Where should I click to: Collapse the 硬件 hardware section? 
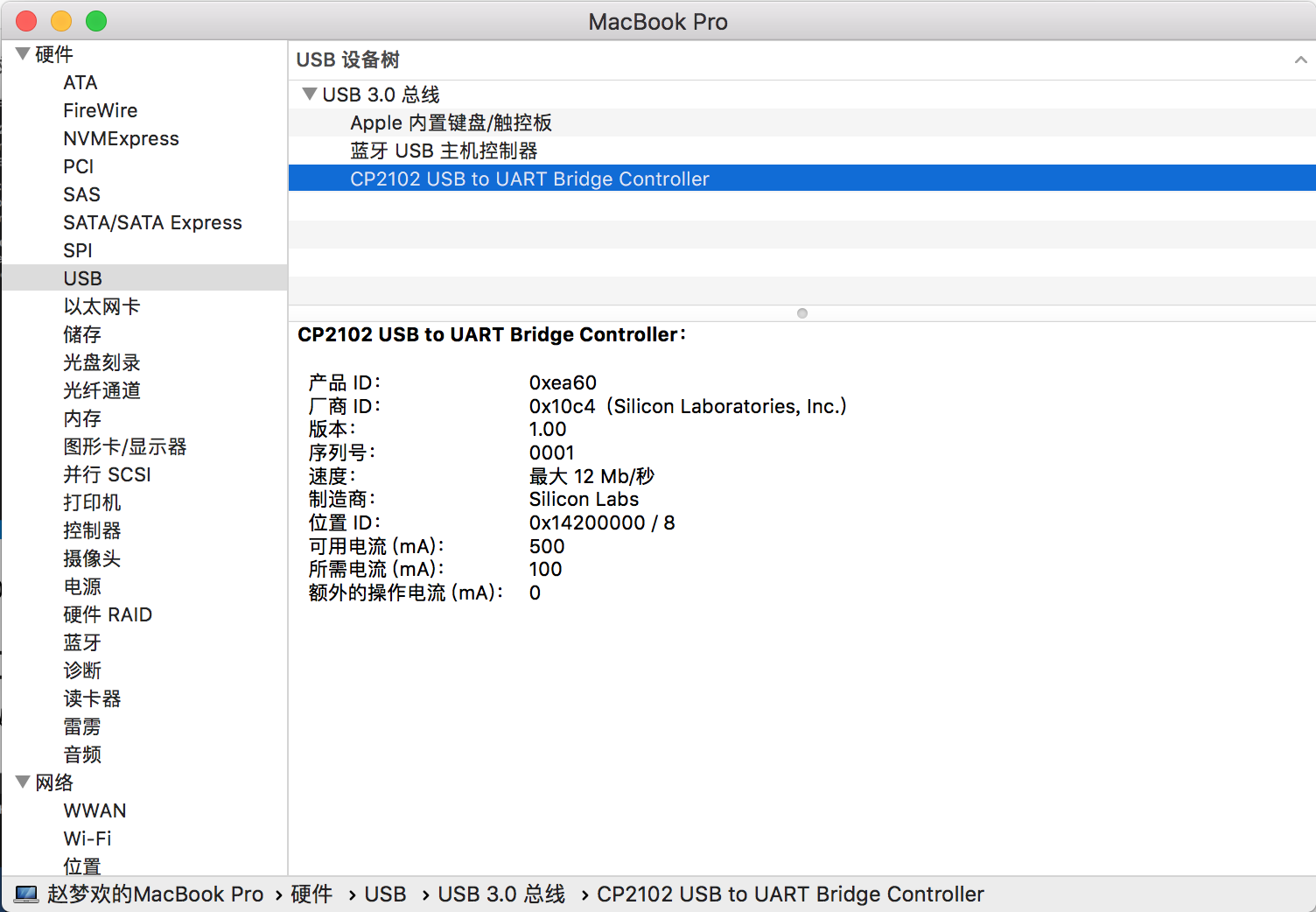point(23,54)
